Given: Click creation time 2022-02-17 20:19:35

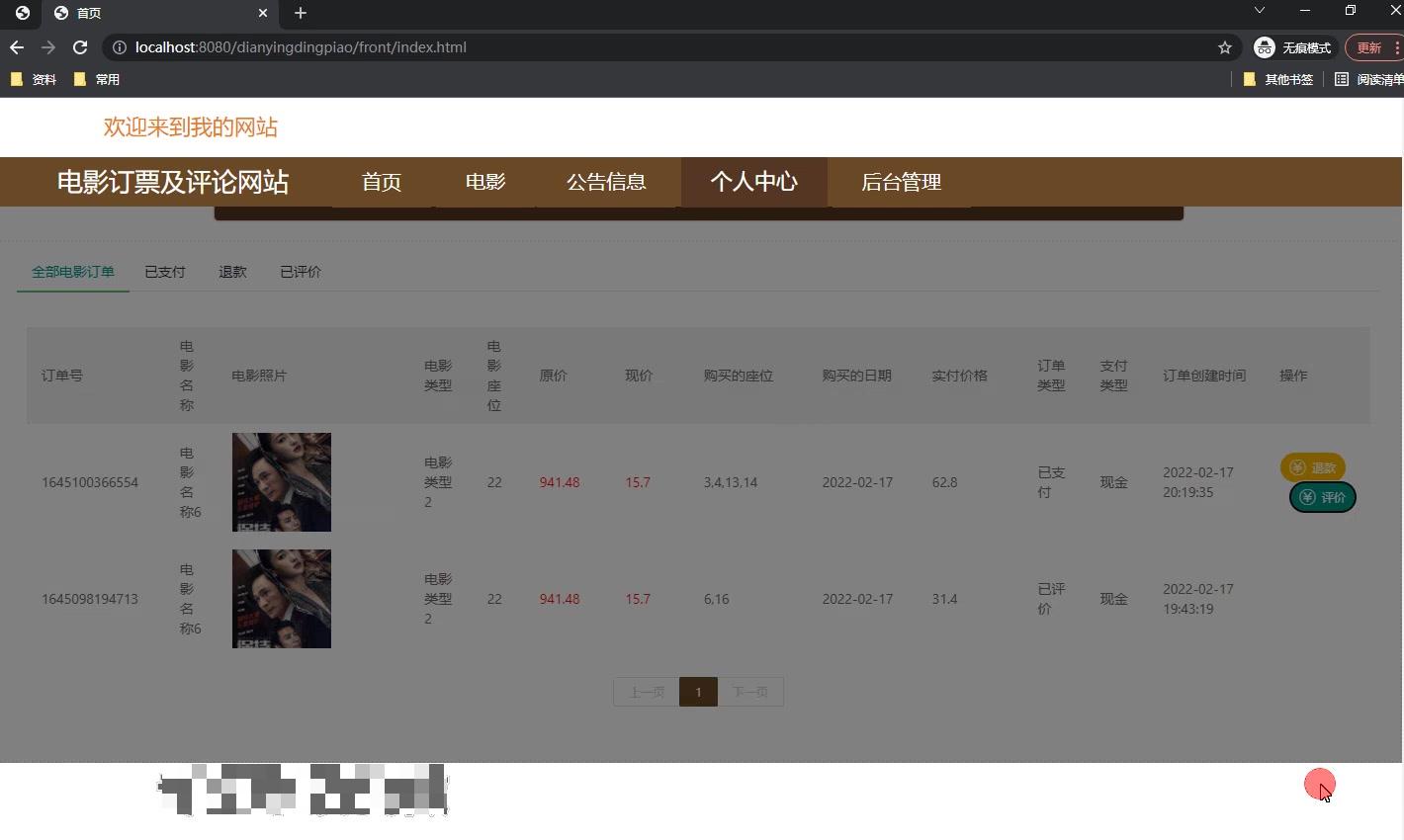Looking at the screenshot, I should click(1198, 482).
